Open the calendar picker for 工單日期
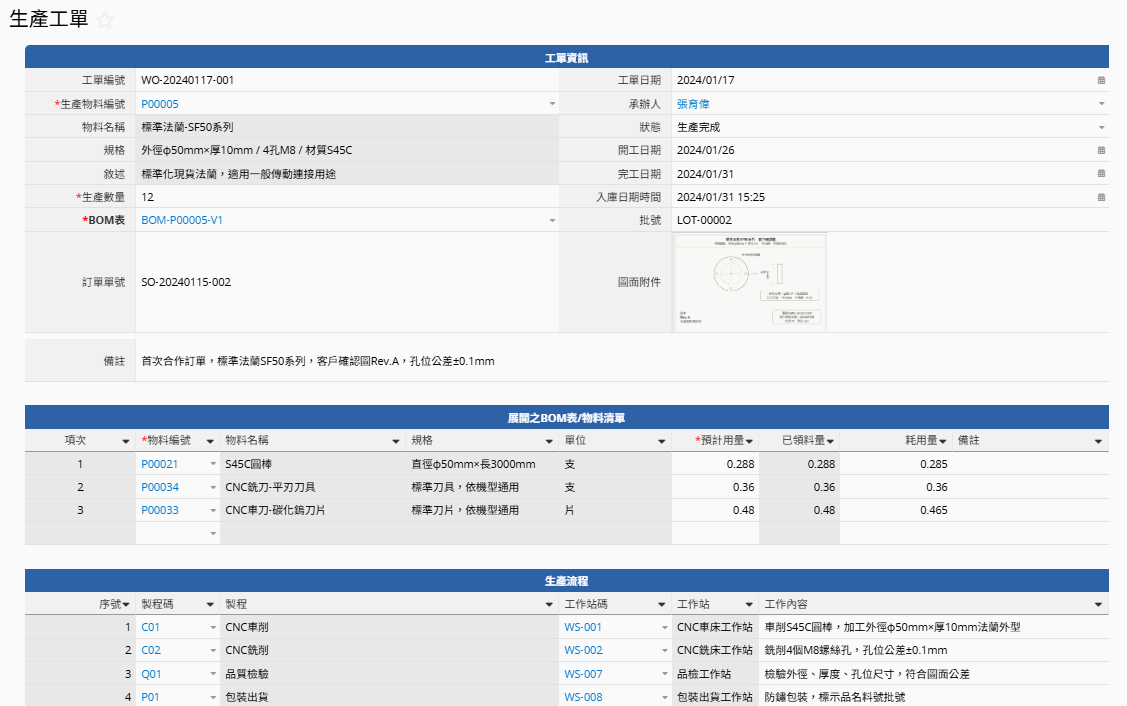The height and width of the screenshot is (706, 1127). tap(1101, 81)
